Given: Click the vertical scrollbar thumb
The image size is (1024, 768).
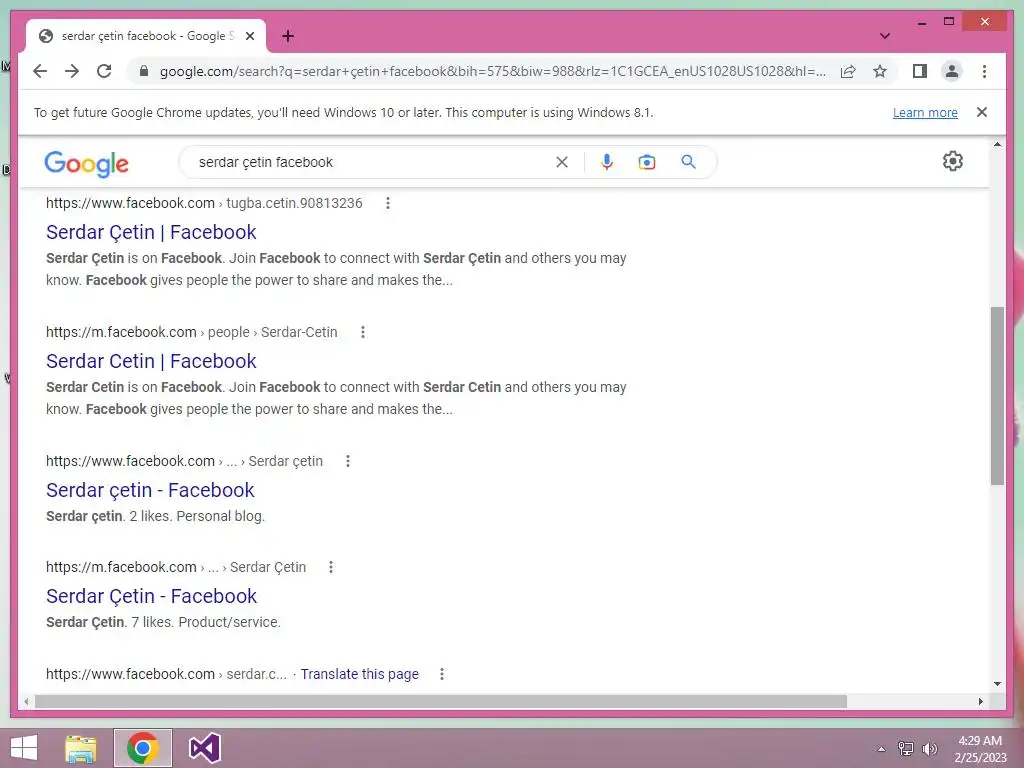Looking at the screenshot, I should point(997,396).
